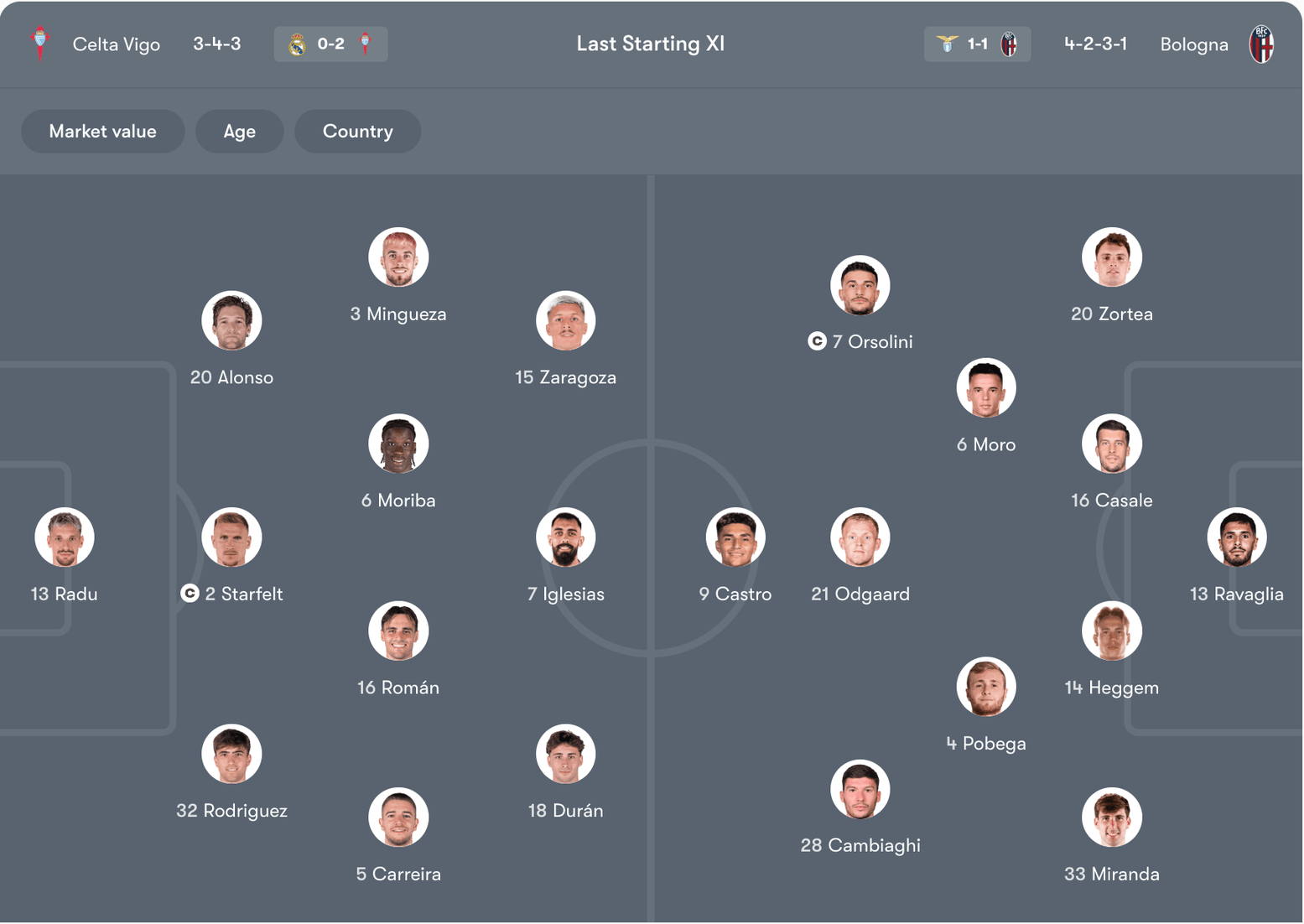Click the captain badge next to Orsolini

pos(817,341)
